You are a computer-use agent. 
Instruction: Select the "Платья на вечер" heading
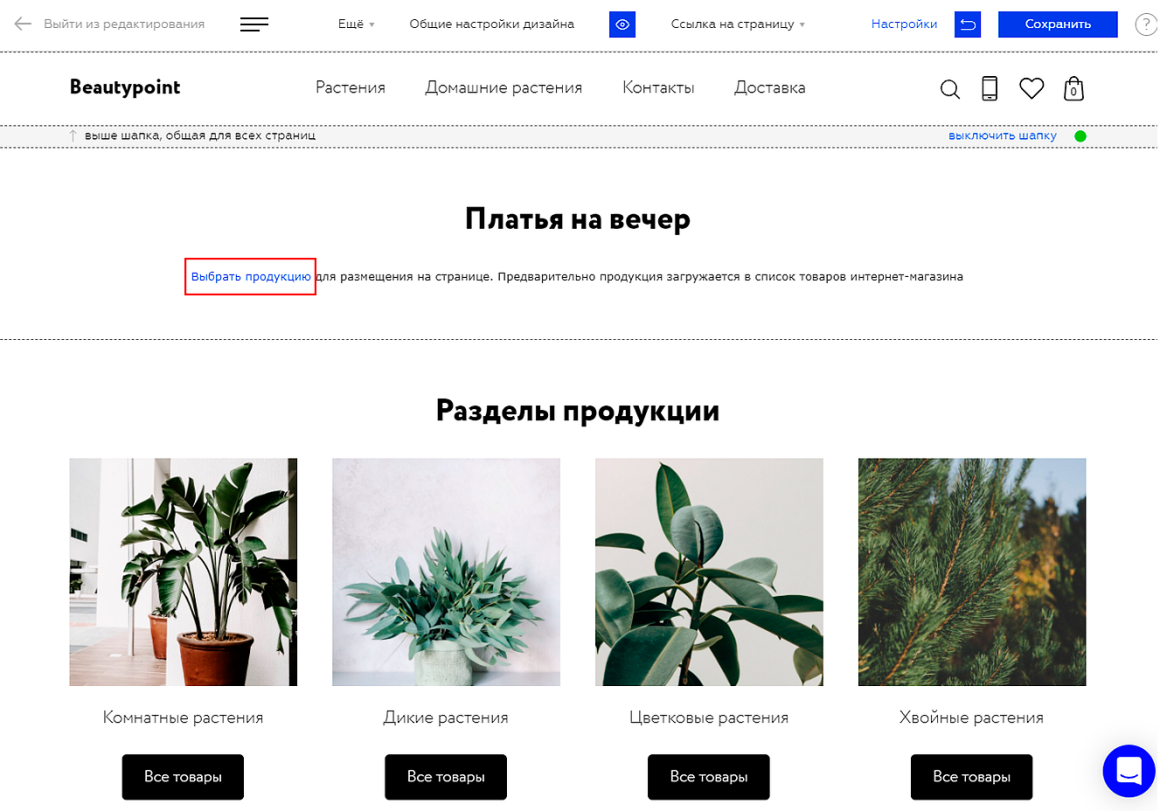(578, 219)
